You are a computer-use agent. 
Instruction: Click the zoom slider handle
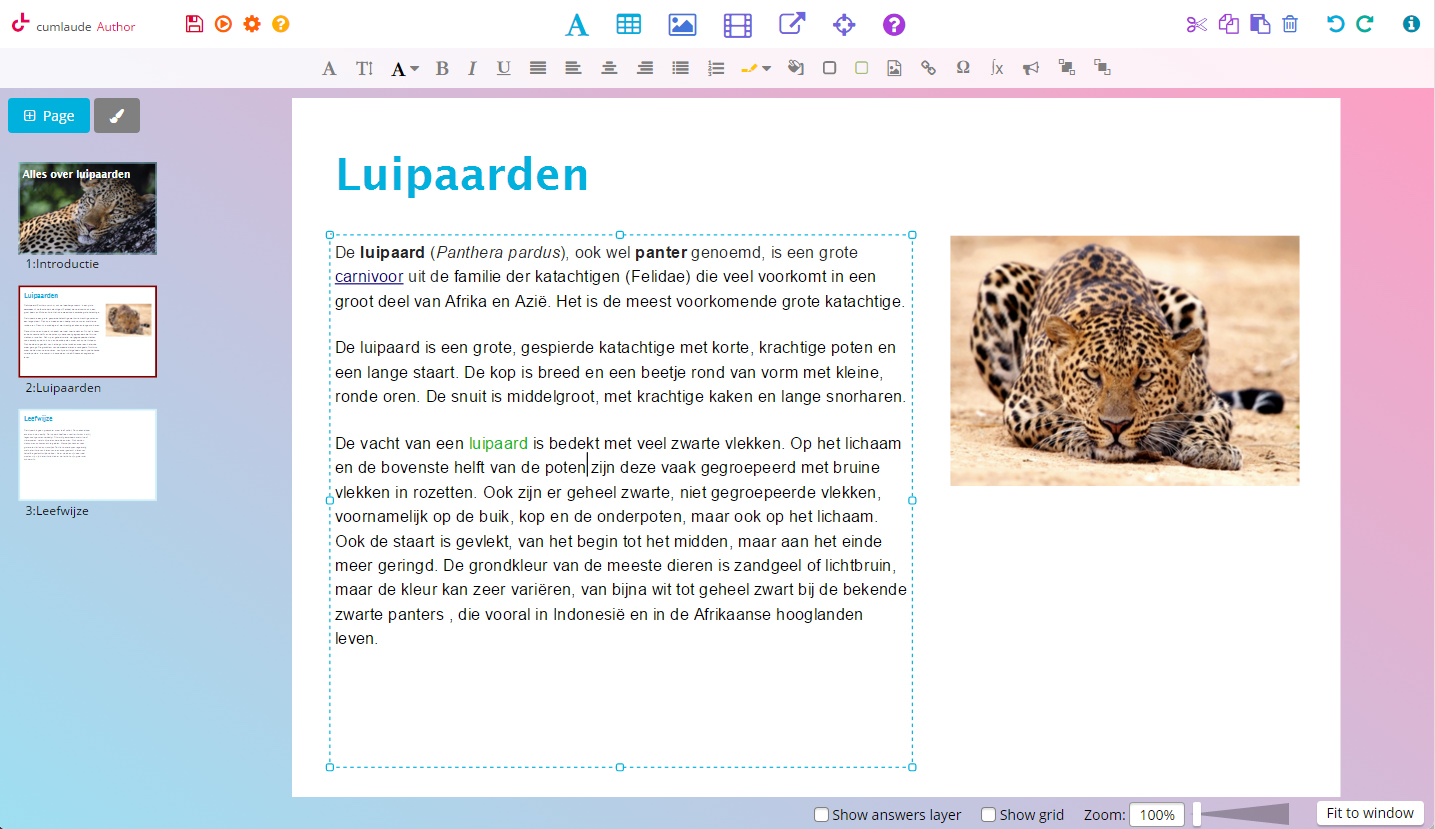tap(1196, 814)
